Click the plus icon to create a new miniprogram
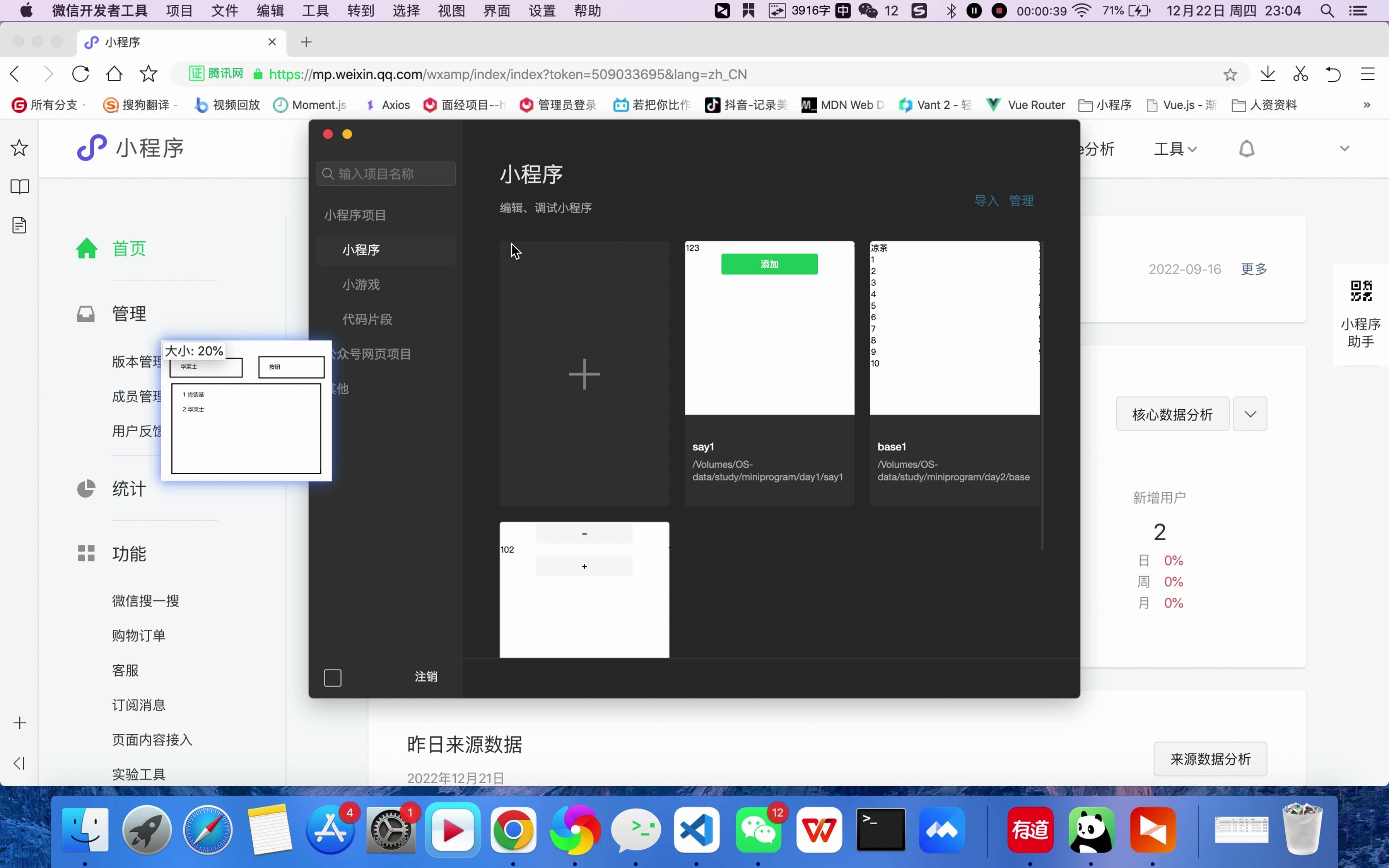 [584, 374]
